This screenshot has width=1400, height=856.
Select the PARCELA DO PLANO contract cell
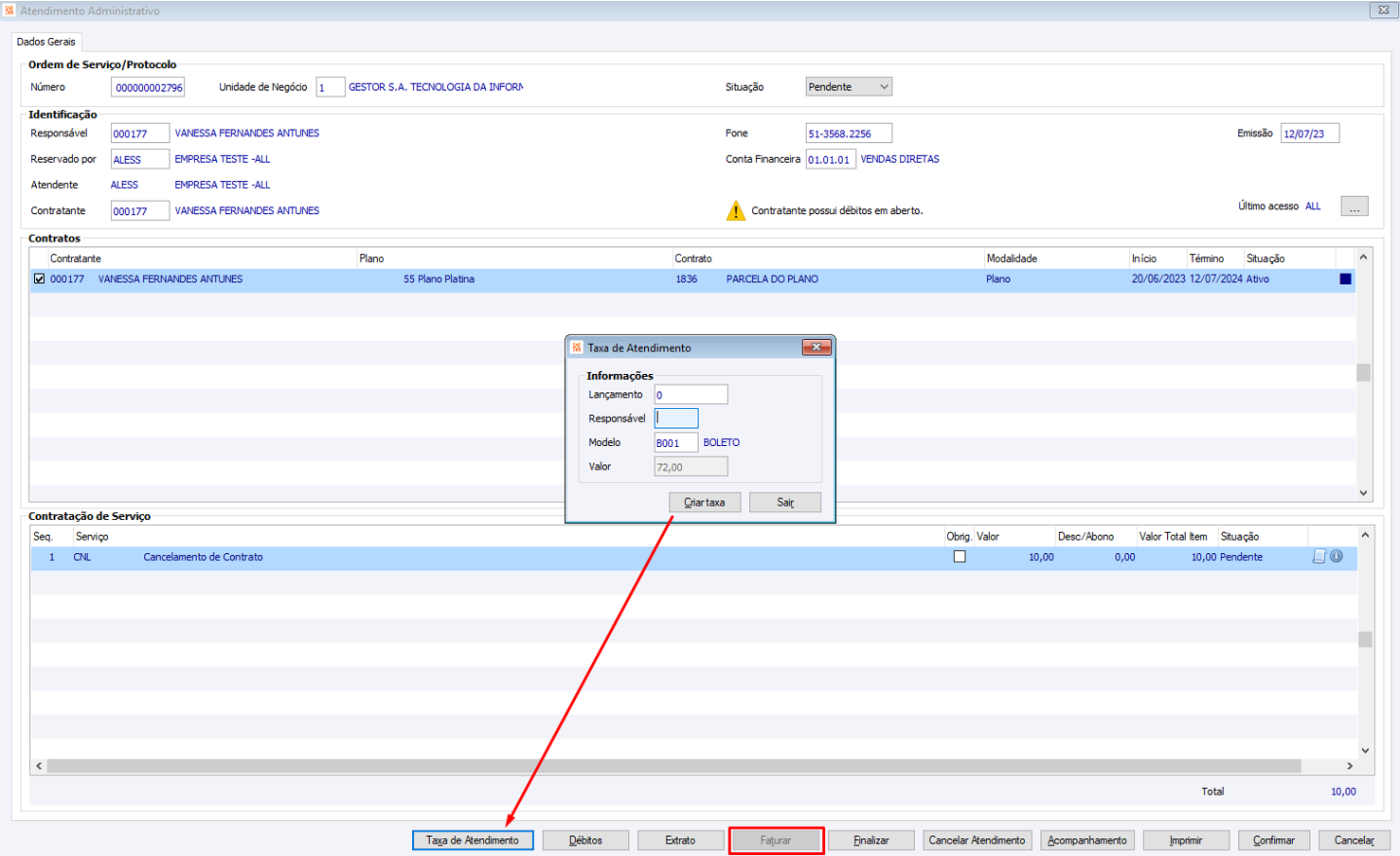(772, 279)
